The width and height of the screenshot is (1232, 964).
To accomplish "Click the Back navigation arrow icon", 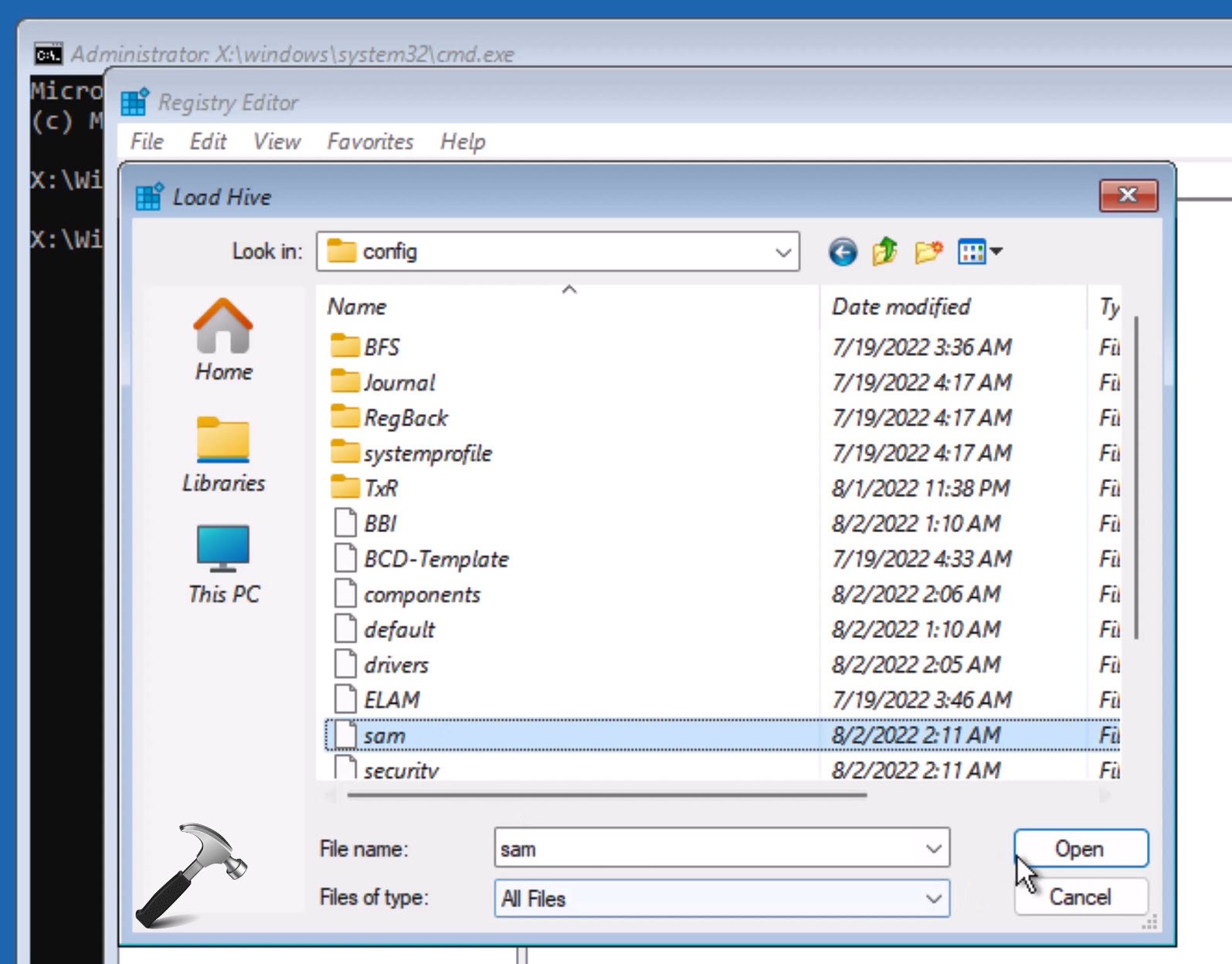I will click(843, 253).
